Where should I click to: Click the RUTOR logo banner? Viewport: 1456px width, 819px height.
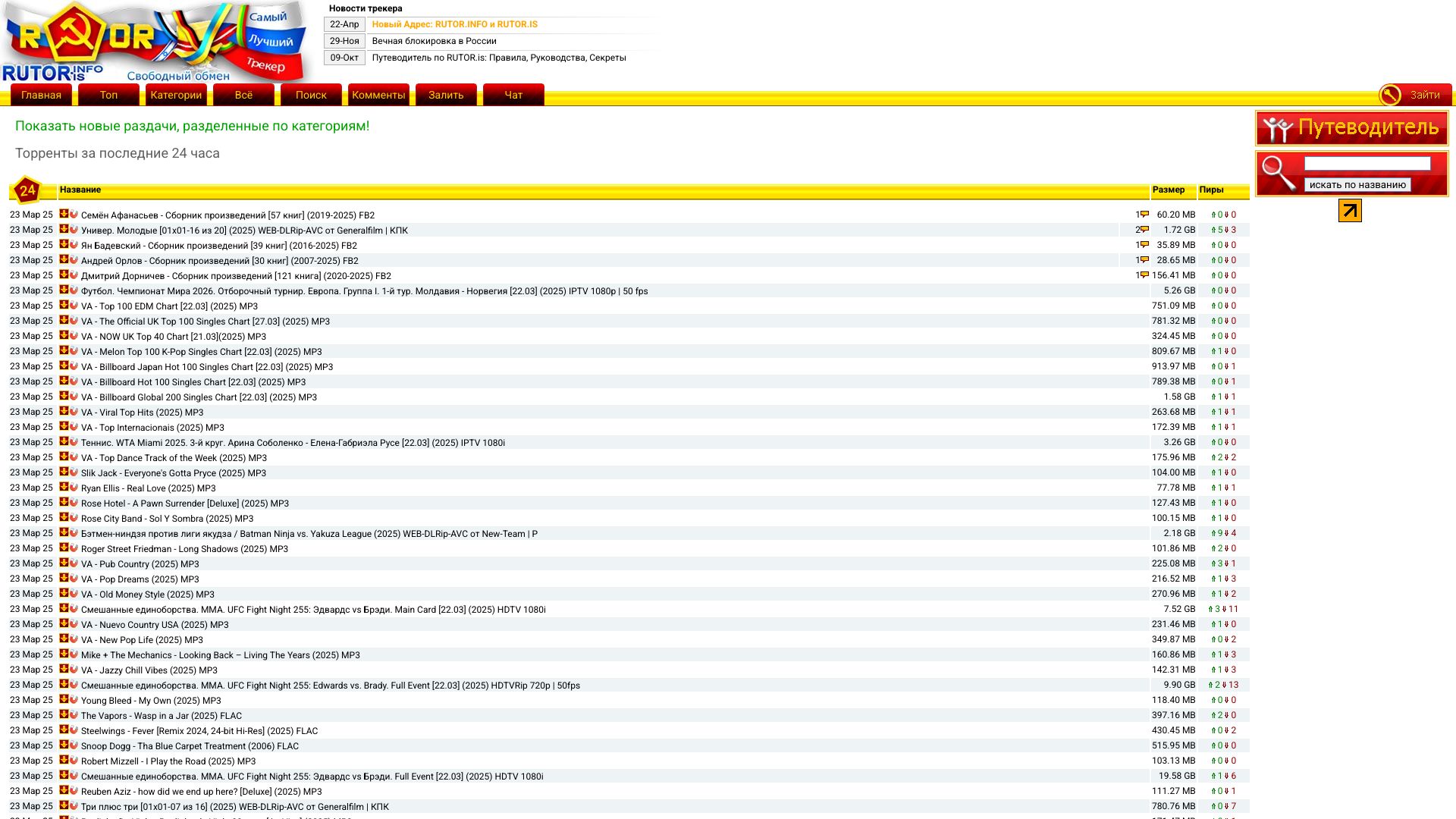click(x=158, y=42)
